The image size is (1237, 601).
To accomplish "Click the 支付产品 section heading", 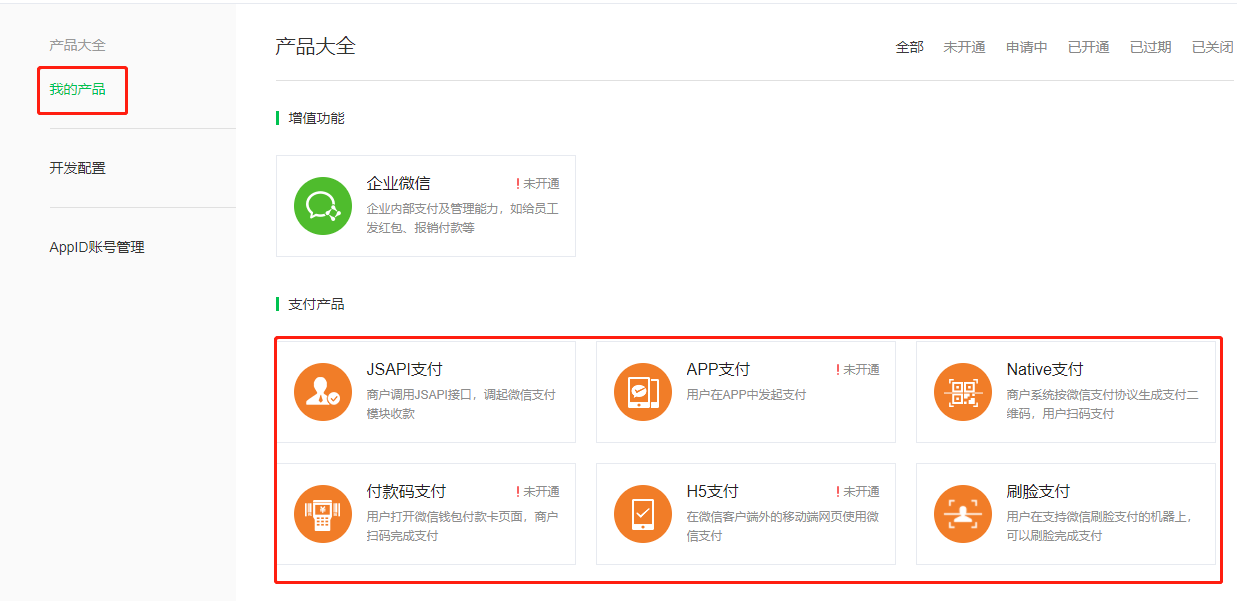I will click(316, 304).
